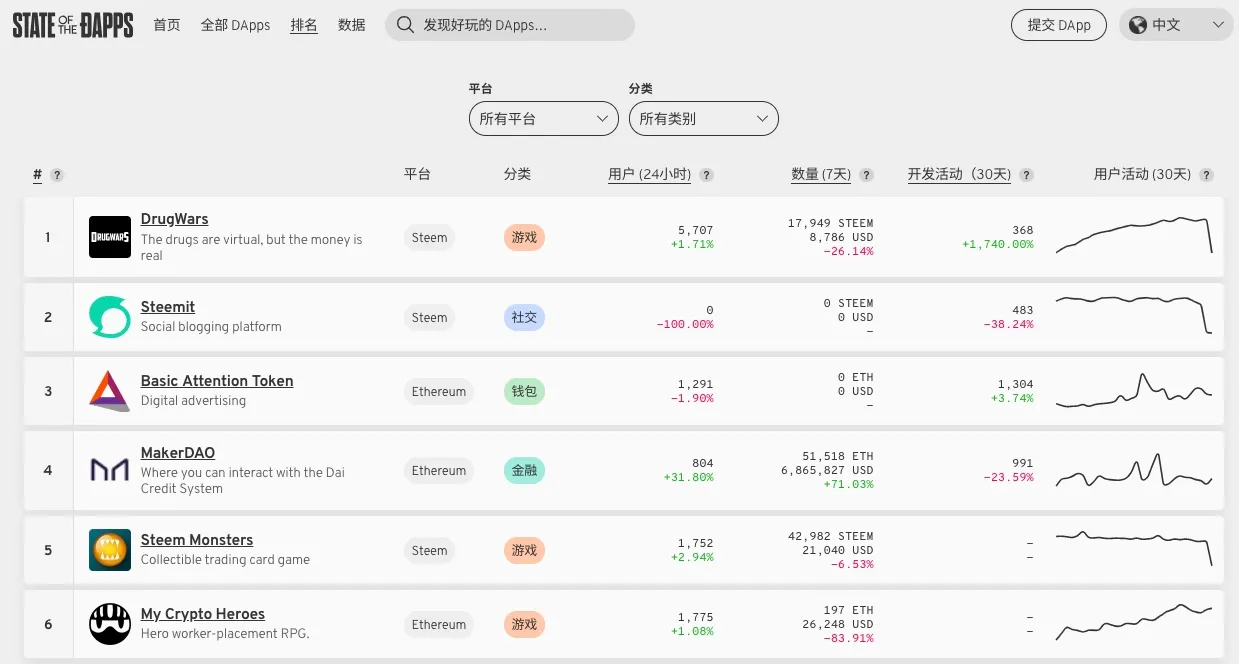The height and width of the screenshot is (664, 1239).
Task: Open the Steemit app logo
Action: (x=110, y=317)
